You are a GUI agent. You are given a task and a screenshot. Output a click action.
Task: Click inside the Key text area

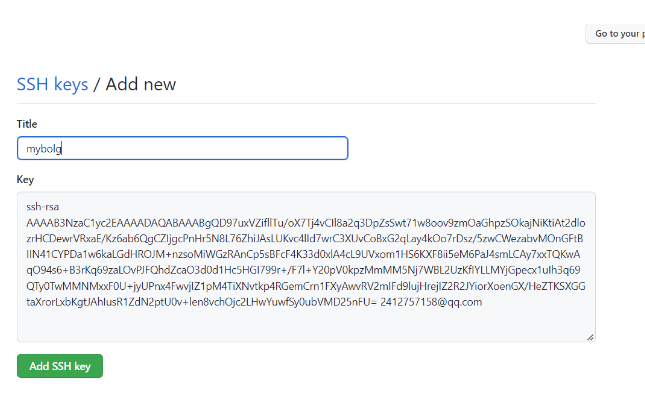point(306,267)
